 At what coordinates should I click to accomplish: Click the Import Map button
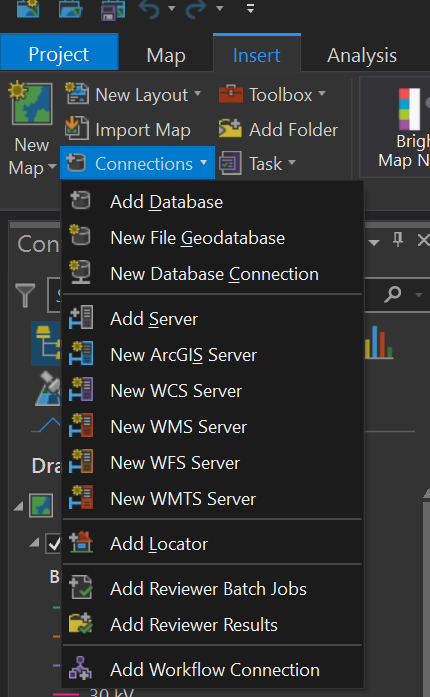click(x=128, y=130)
